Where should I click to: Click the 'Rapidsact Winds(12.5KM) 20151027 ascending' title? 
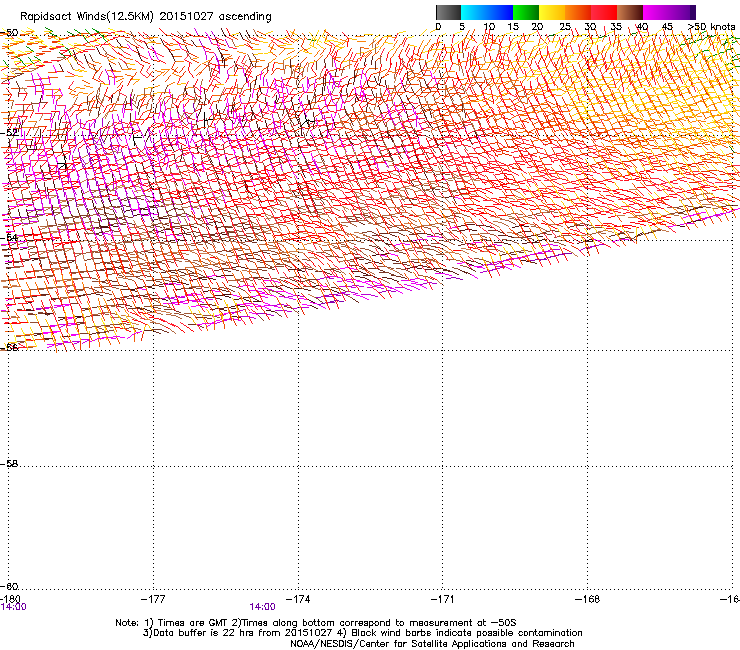(x=146, y=17)
